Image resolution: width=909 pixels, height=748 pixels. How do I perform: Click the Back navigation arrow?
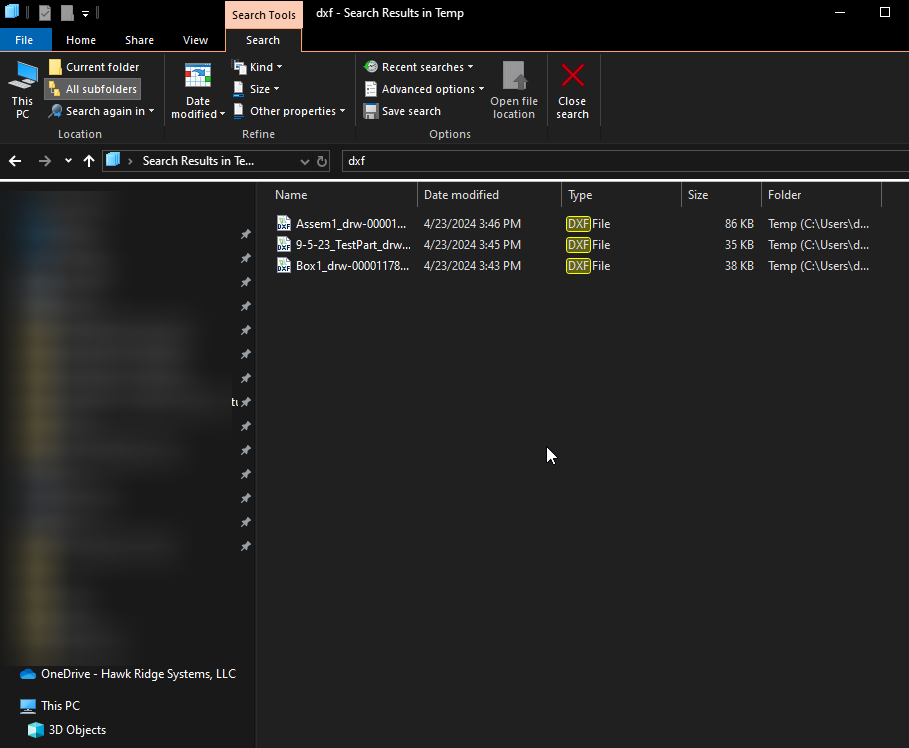click(15, 161)
